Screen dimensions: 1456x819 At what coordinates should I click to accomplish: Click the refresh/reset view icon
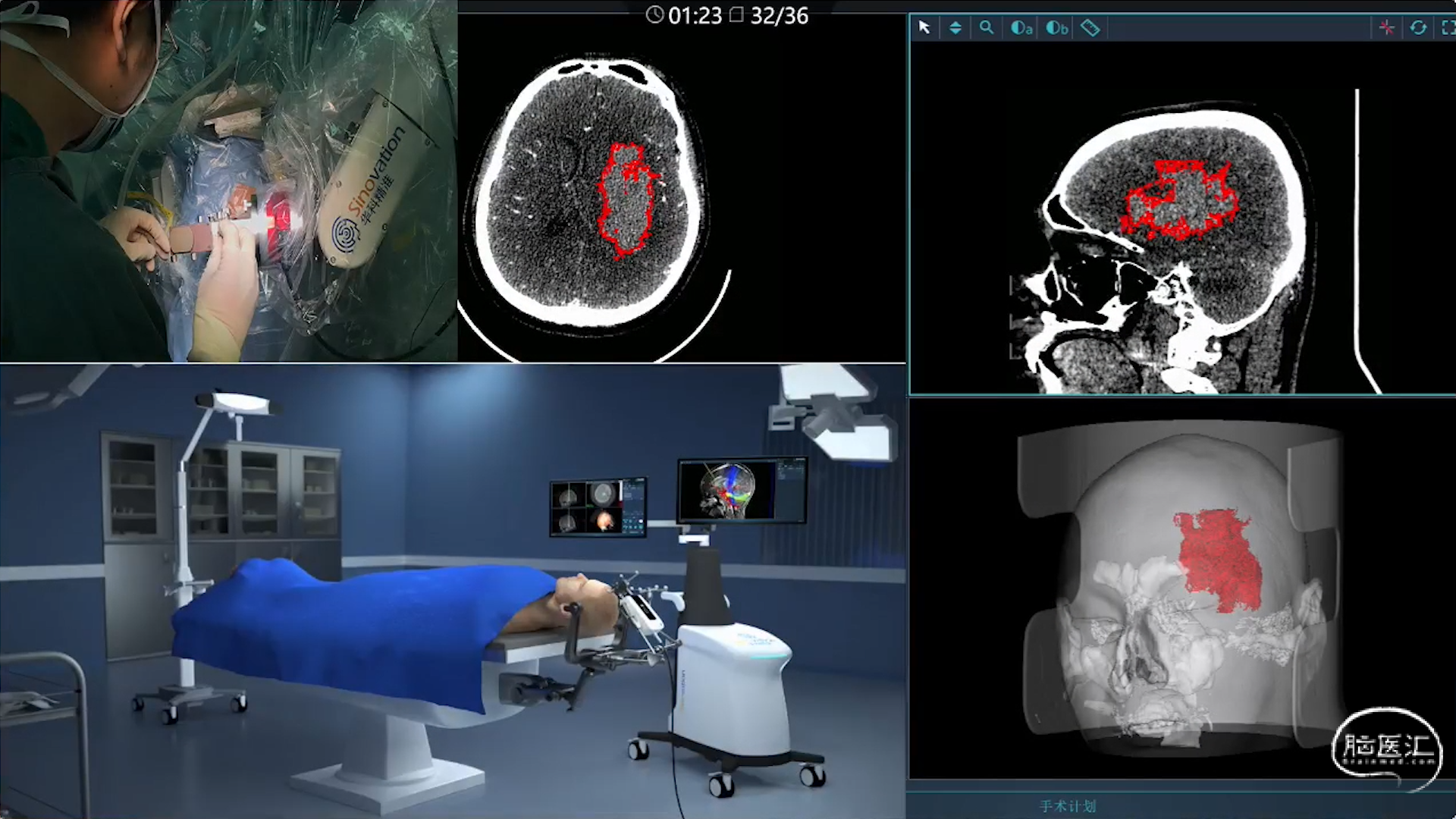(1418, 28)
